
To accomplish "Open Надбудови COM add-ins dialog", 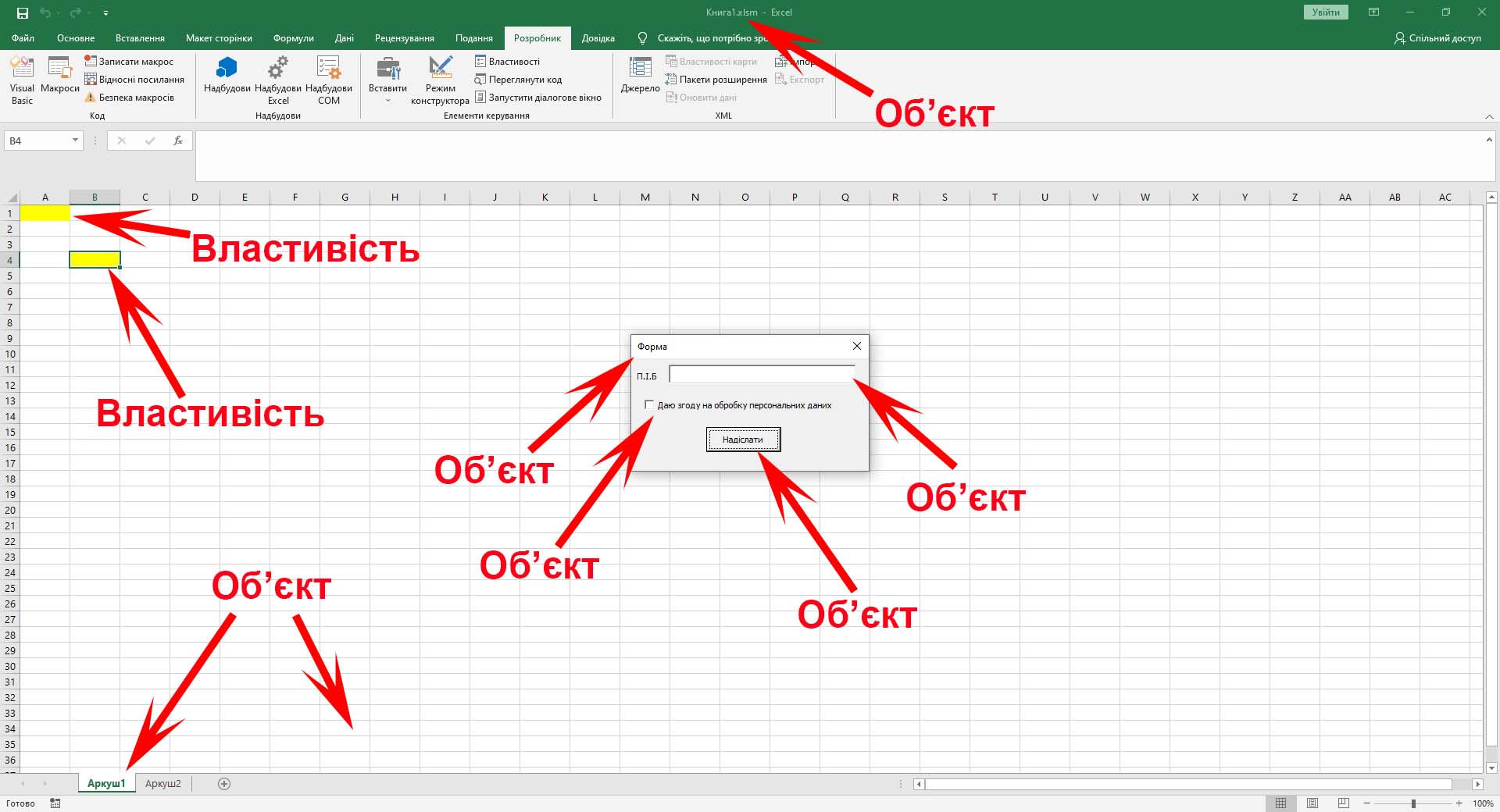I will click(x=329, y=80).
